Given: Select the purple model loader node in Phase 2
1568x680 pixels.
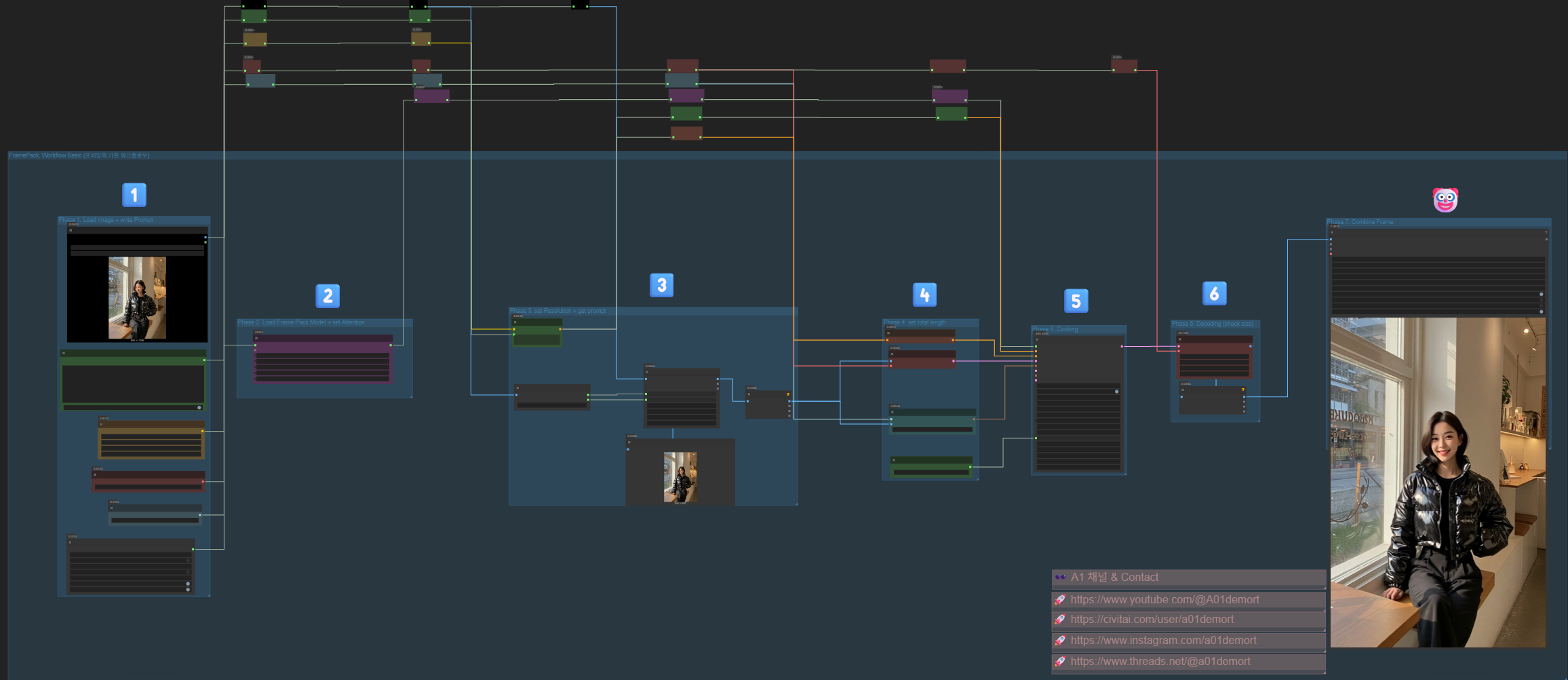Looking at the screenshot, I should tap(323, 358).
